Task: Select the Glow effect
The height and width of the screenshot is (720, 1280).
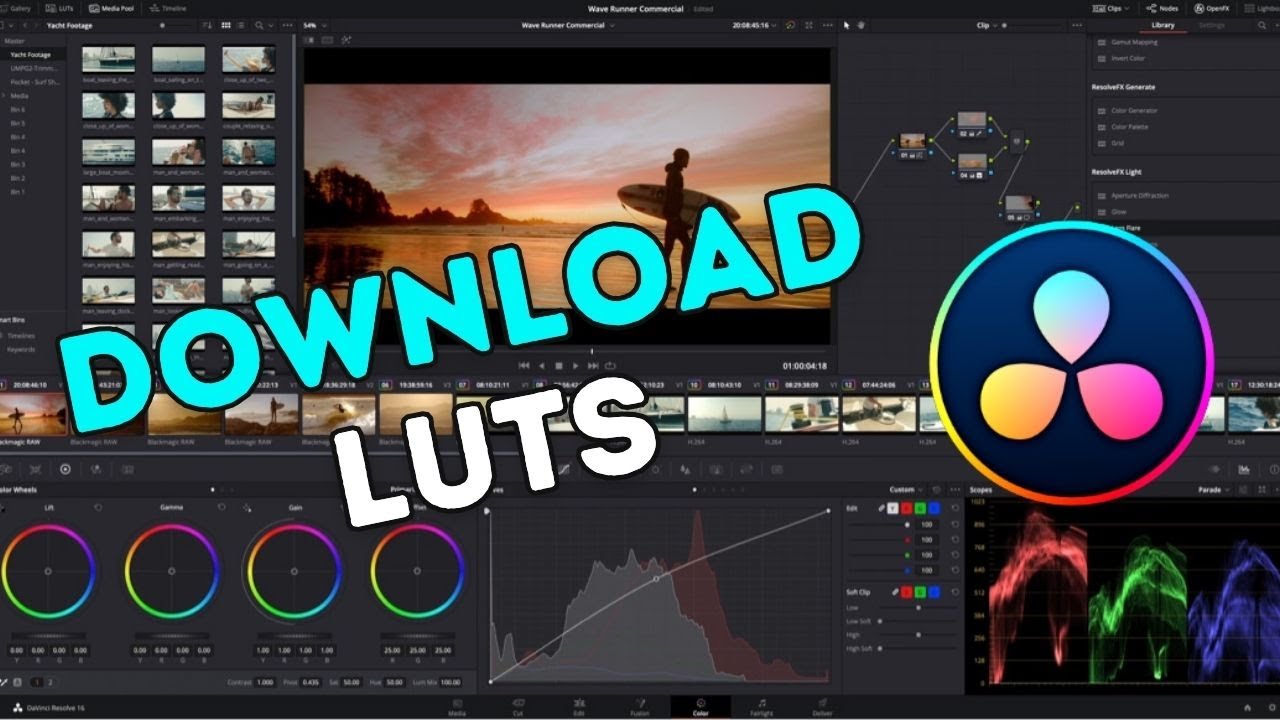Action: coord(1117,212)
